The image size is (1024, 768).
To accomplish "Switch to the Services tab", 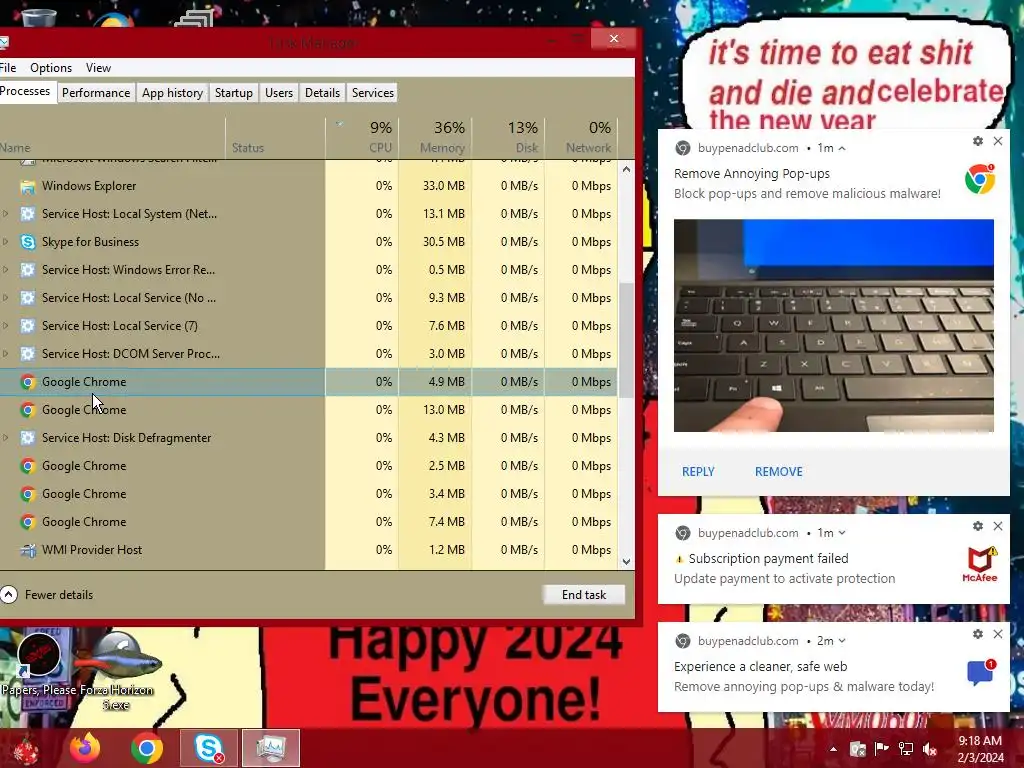I will coord(373,93).
